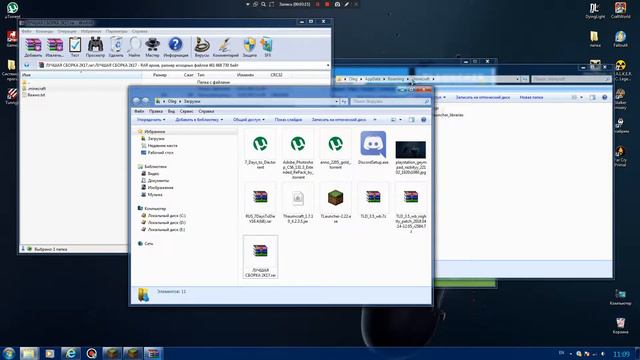This screenshot has width=640, height=360.
Task: Open the Найти magnifier tool in WinRAR
Action: tap(134, 47)
